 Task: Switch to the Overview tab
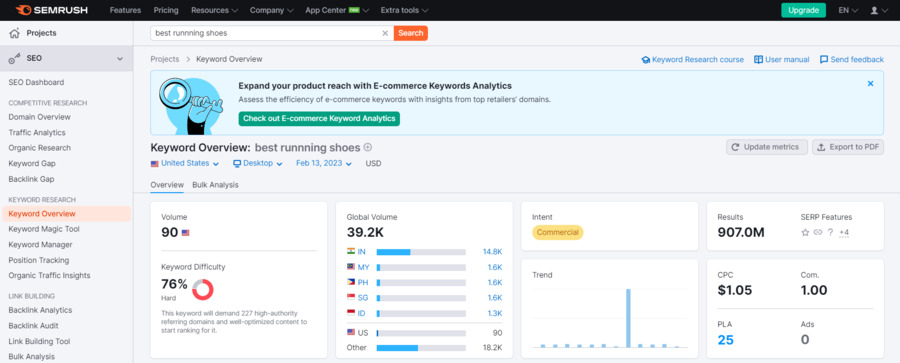(x=167, y=185)
